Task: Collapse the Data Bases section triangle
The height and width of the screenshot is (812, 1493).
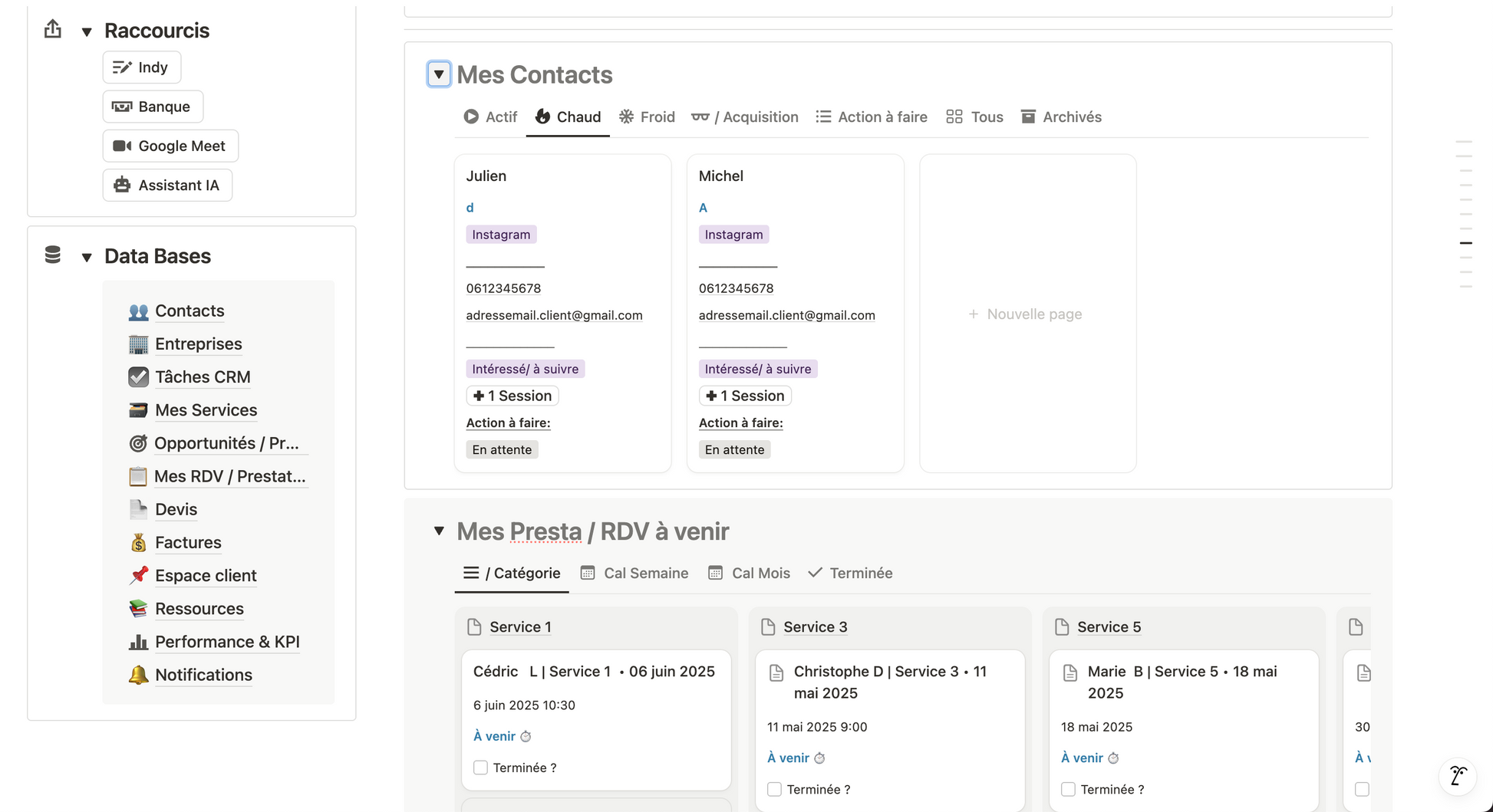Action: point(87,257)
